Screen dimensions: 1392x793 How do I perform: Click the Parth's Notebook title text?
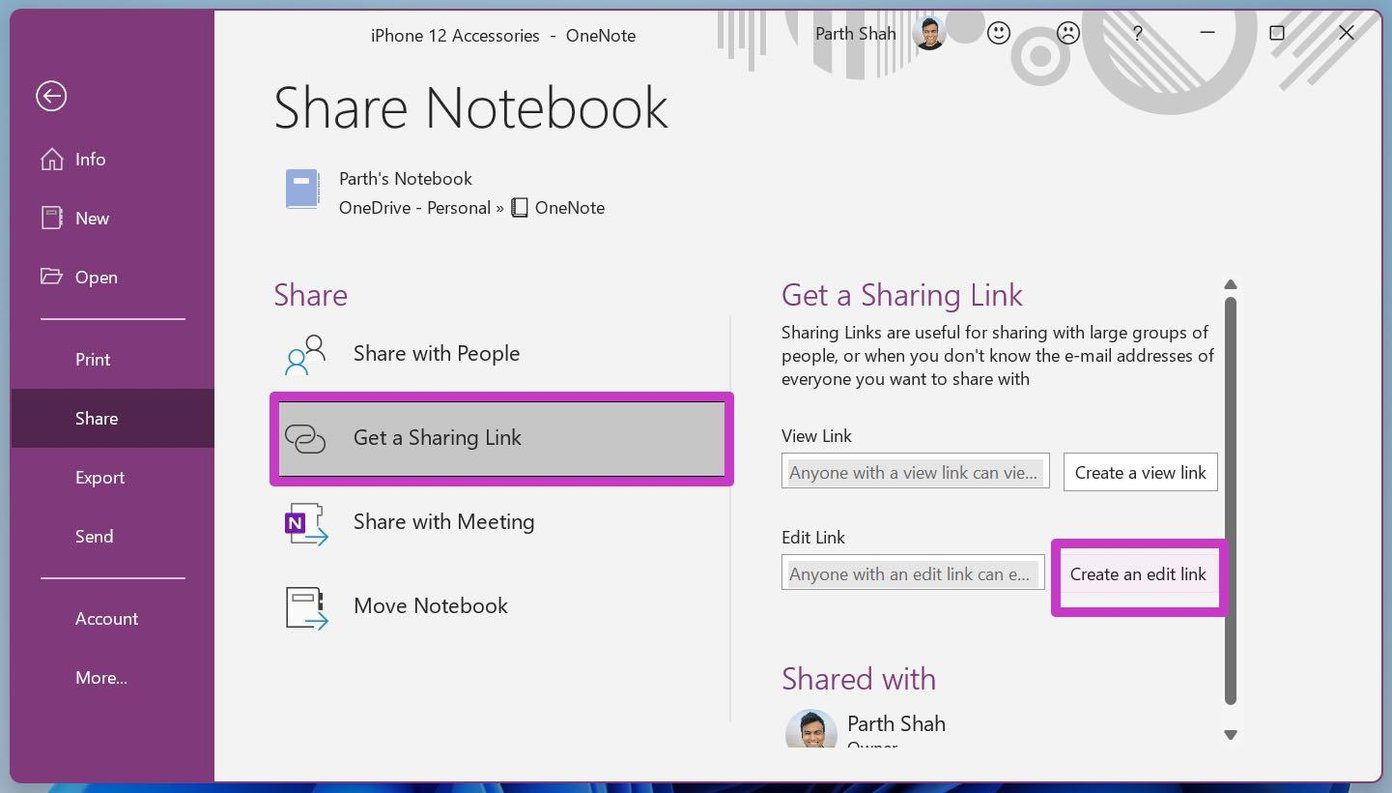point(405,179)
